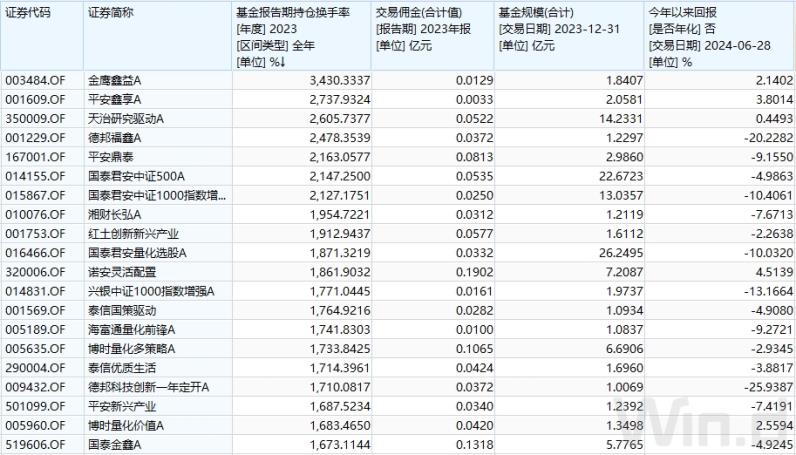Select turnover value 3,430.3337
The width and height of the screenshot is (796, 455).
coord(340,80)
